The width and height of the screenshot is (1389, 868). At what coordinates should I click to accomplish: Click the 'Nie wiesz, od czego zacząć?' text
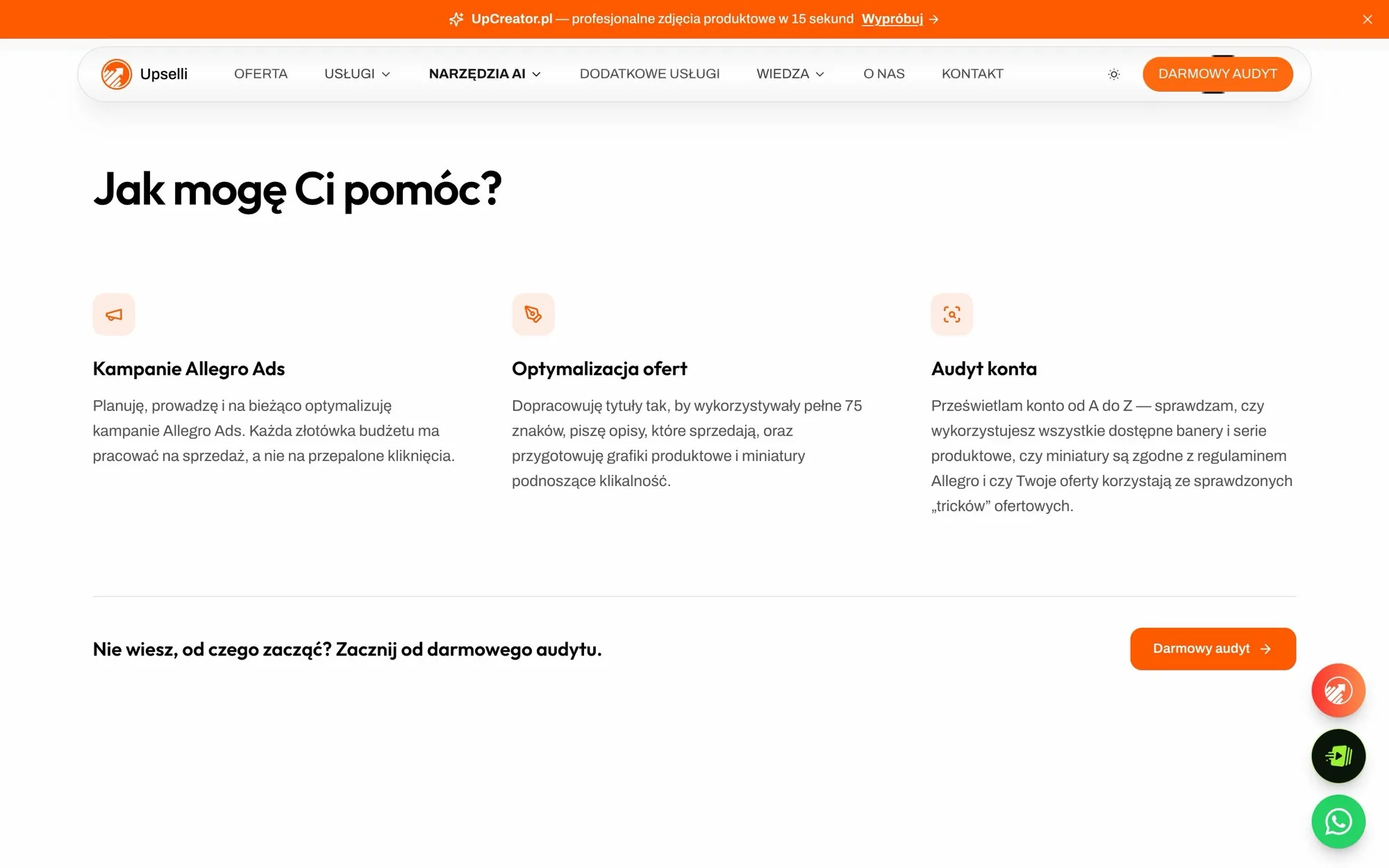[212, 649]
